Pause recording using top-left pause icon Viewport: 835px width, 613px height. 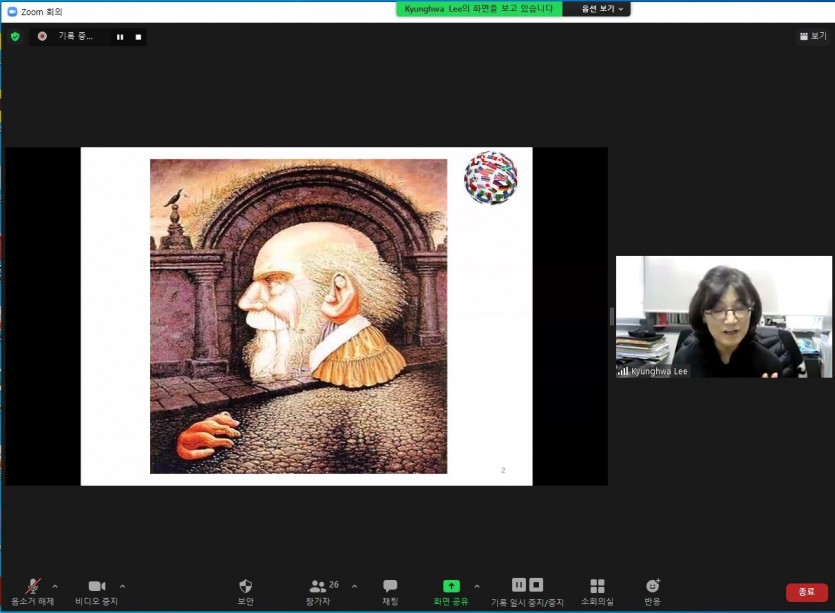click(x=120, y=37)
